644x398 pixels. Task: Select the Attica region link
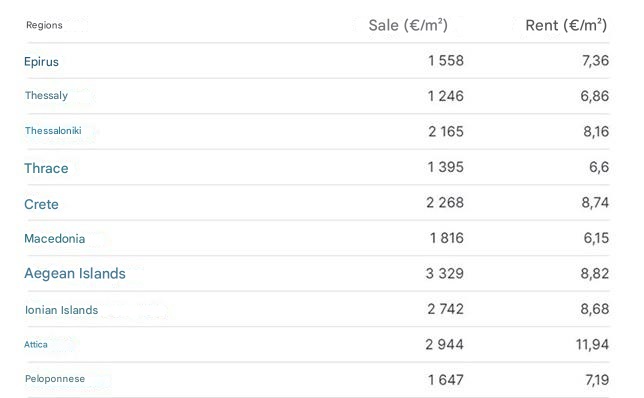(x=36, y=344)
